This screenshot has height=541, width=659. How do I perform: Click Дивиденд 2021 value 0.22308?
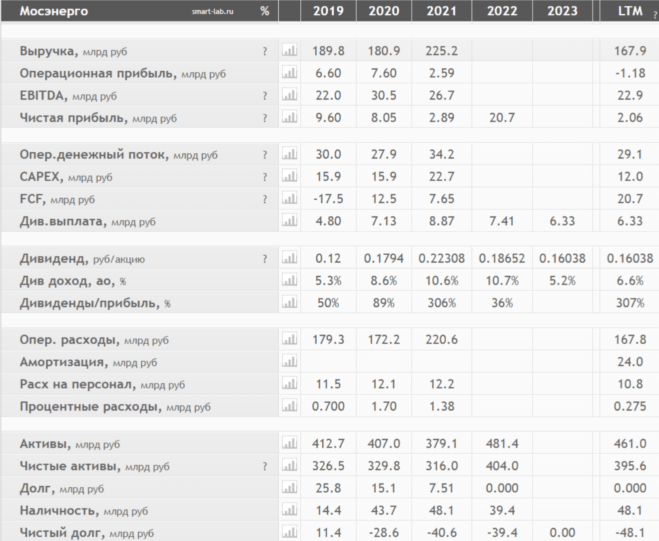(441, 258)
